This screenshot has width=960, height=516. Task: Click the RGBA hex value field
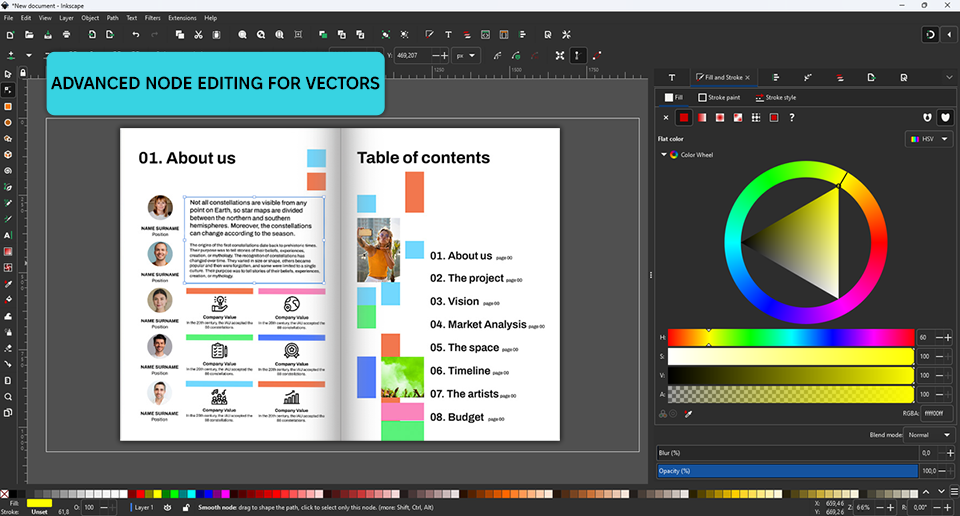tap(937, 413)
